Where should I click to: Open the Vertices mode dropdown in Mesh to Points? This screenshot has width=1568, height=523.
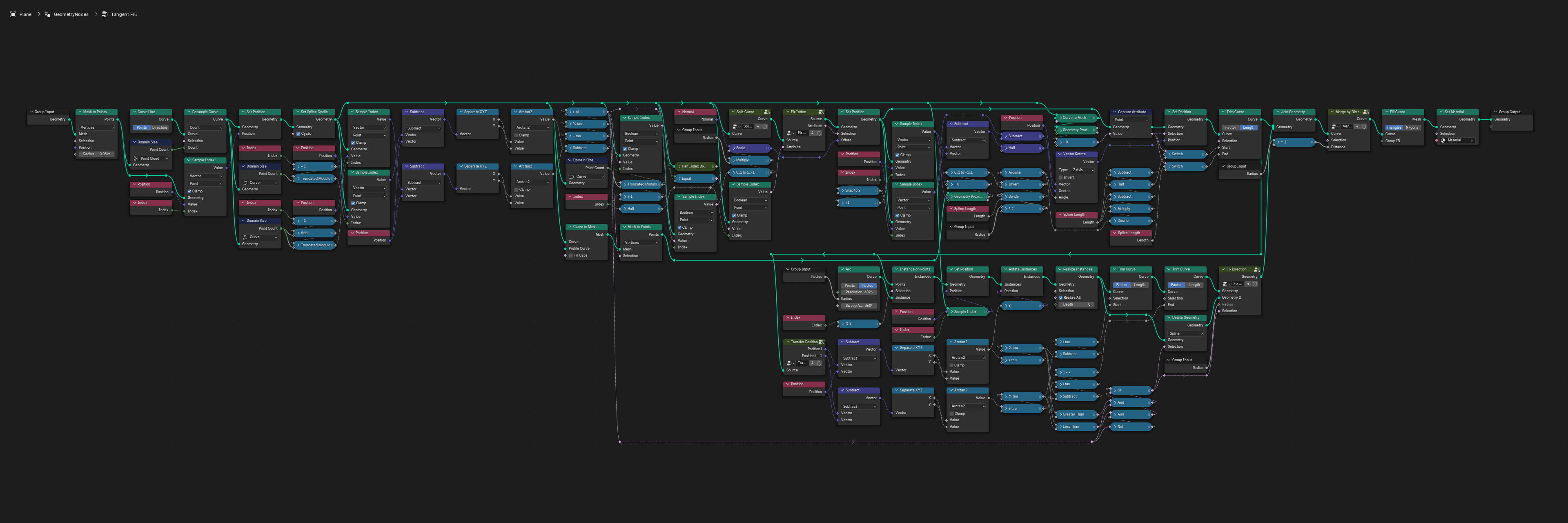[x=96, y=128]
